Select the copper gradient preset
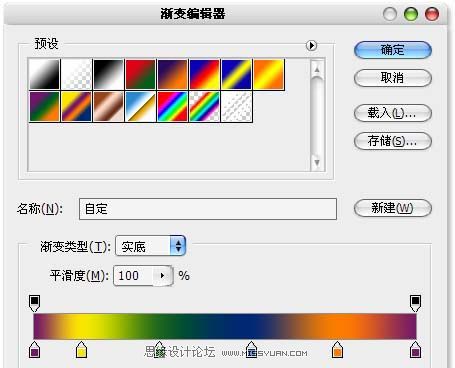Viewport: 455px width, 368px height. [108, 107]
